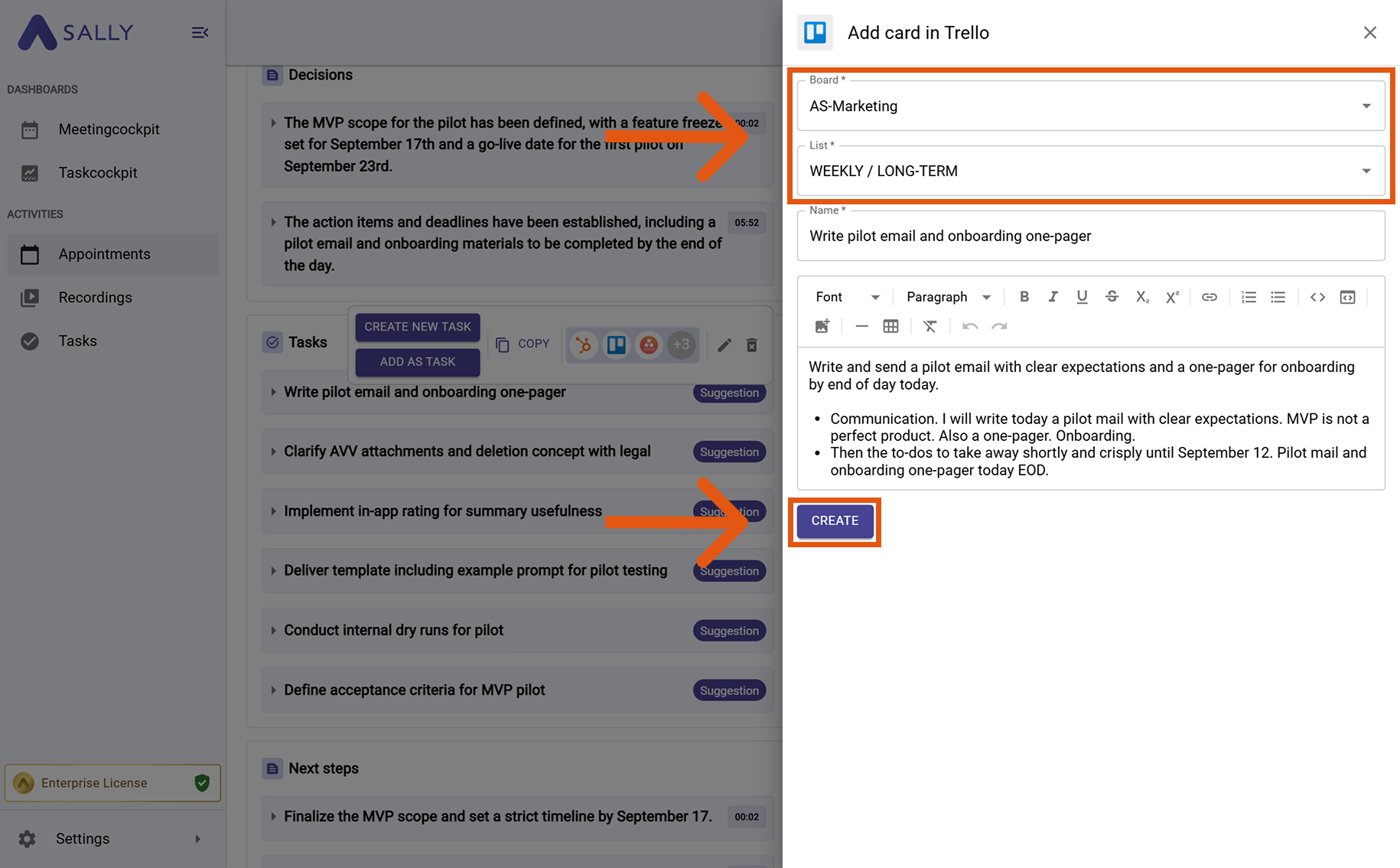Click the Decisions section icon
The image size is (1400, 868).
272,75
